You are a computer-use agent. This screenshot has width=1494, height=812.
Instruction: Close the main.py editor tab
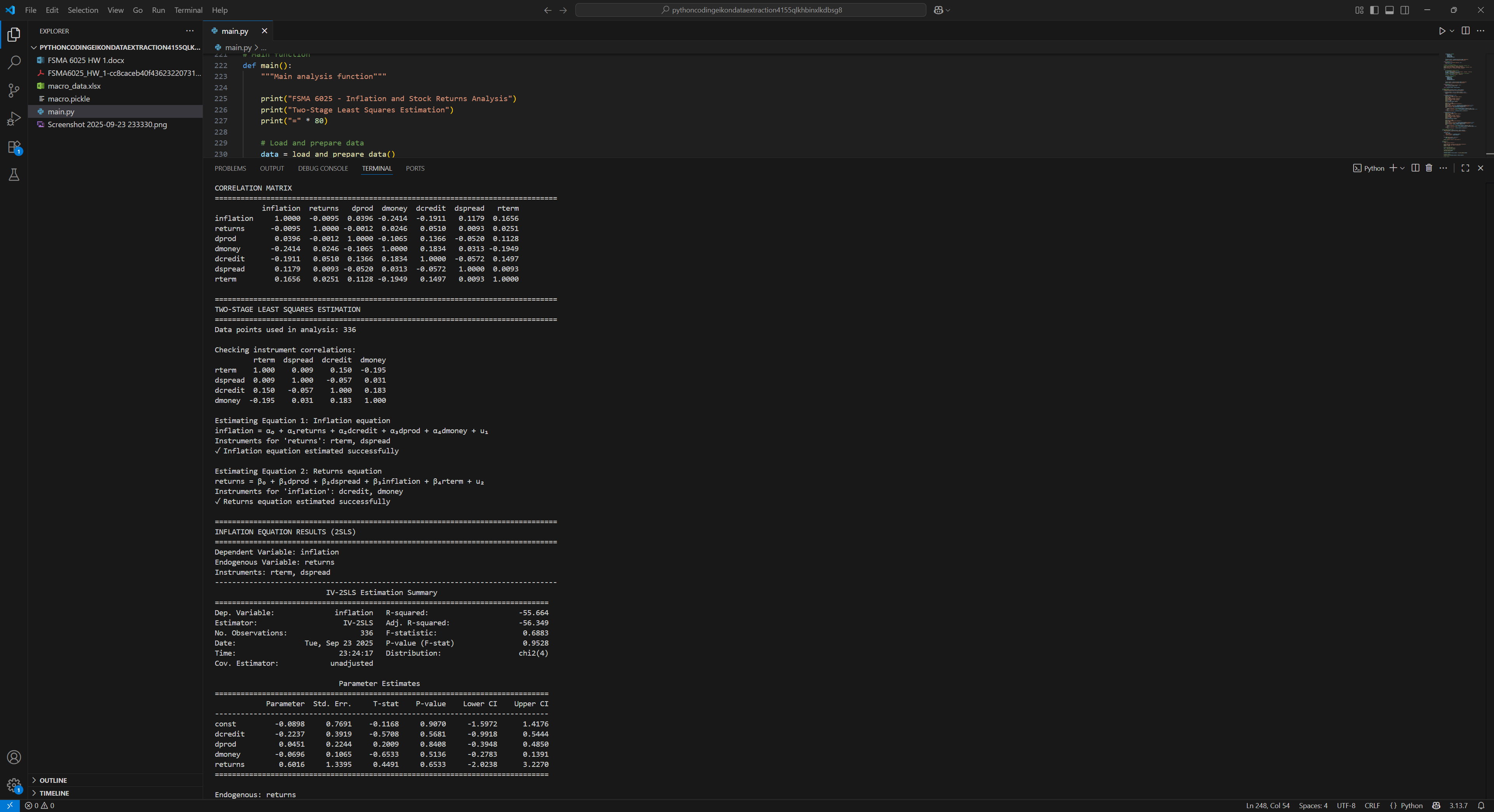pyautogui.click(x=265, y=31)
